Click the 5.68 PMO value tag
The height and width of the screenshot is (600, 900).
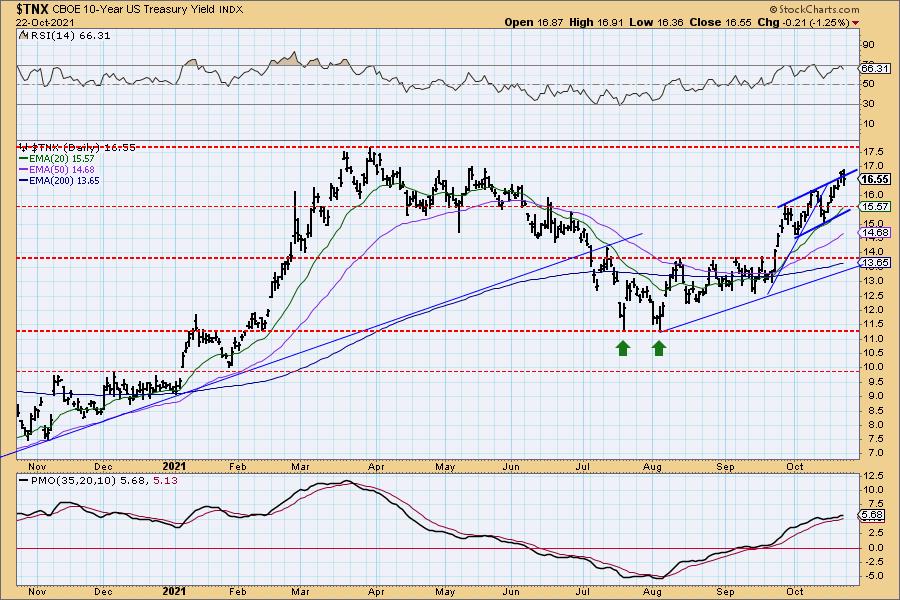pyautogui.click(x=872, y=515)
